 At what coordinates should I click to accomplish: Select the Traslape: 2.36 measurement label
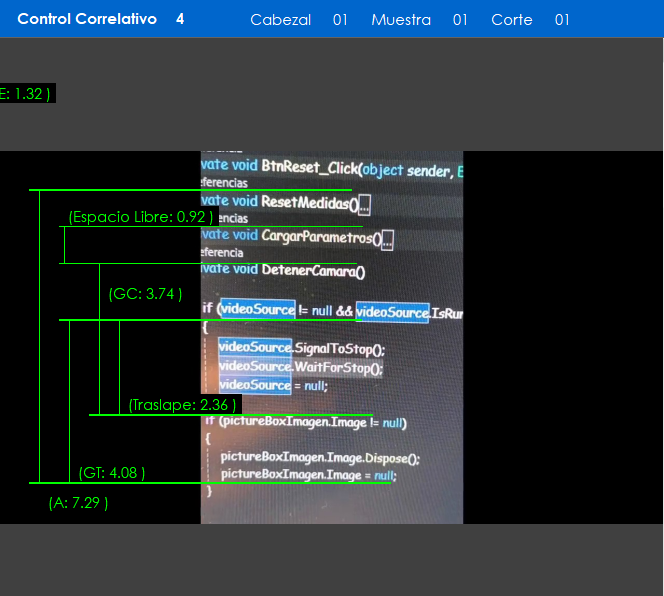pos(182,405)
